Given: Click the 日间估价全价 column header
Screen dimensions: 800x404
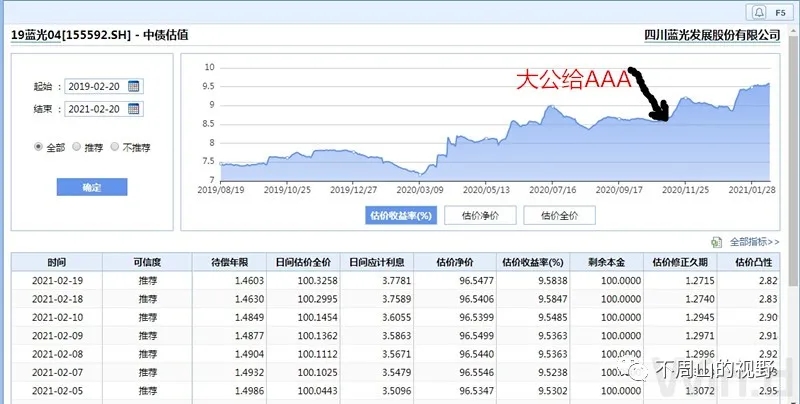Looking at the screenshot, I should coord(303,262).
